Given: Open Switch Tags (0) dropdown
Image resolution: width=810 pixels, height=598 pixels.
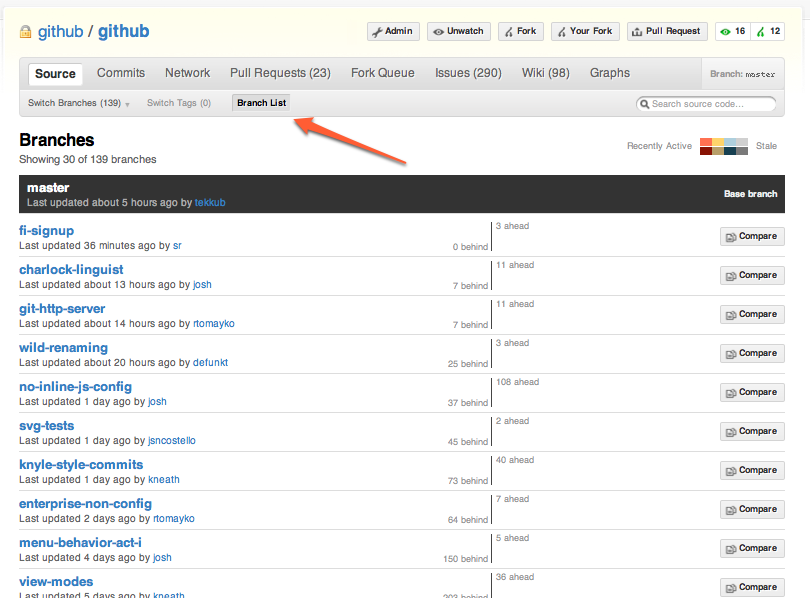Looking at the screenshot, I should (179, 103).
